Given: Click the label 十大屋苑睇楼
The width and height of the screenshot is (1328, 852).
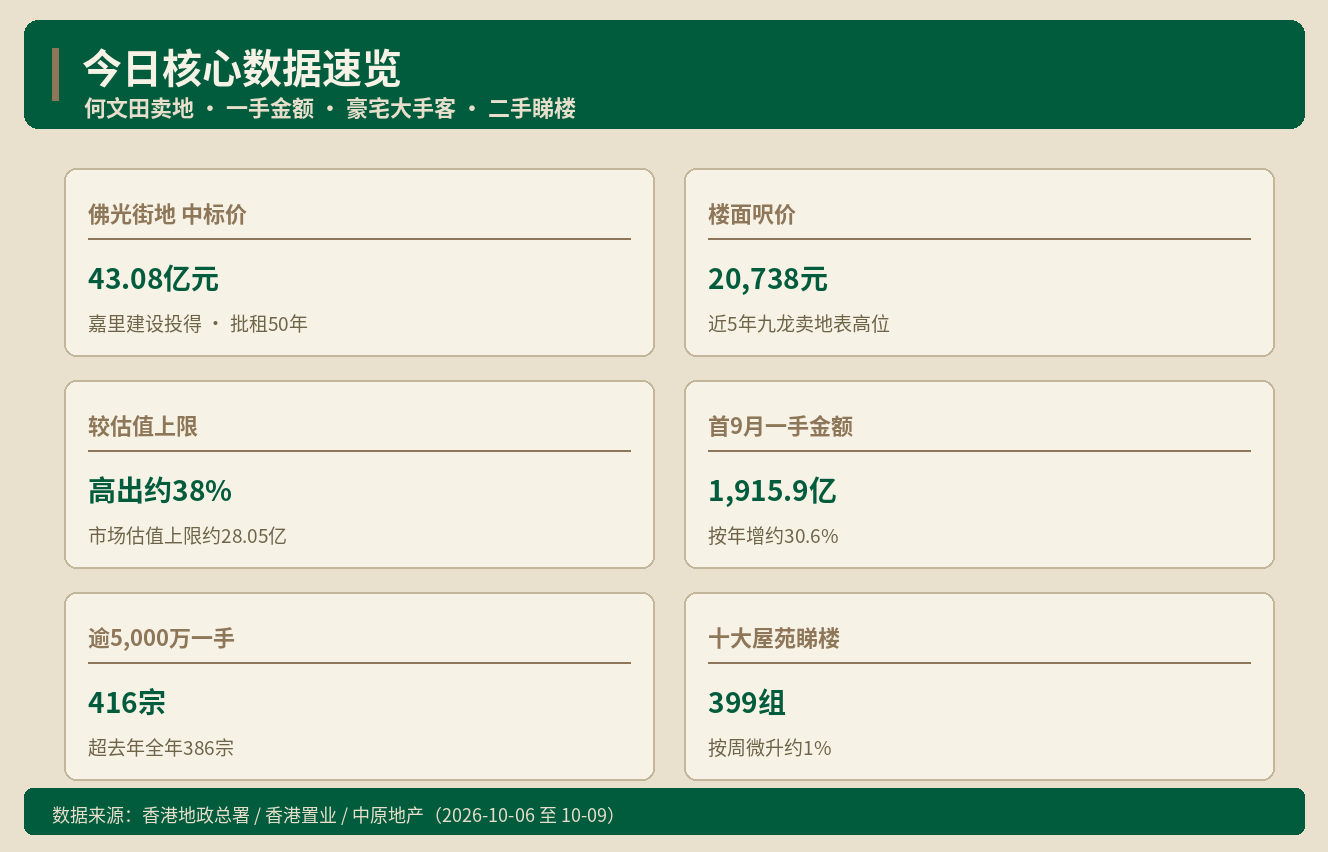Looking at the screenshot, I should click(x=774, y=638).
